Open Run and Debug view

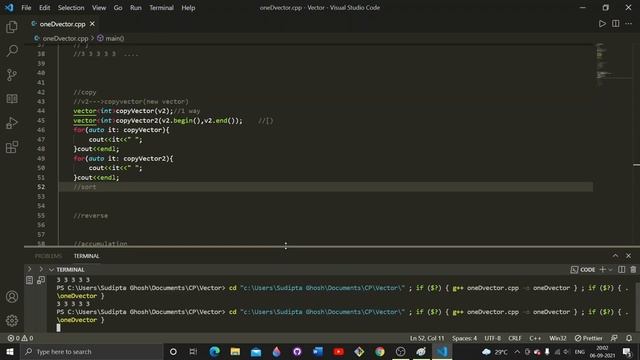pyautogui.click(x=12, y=123)
